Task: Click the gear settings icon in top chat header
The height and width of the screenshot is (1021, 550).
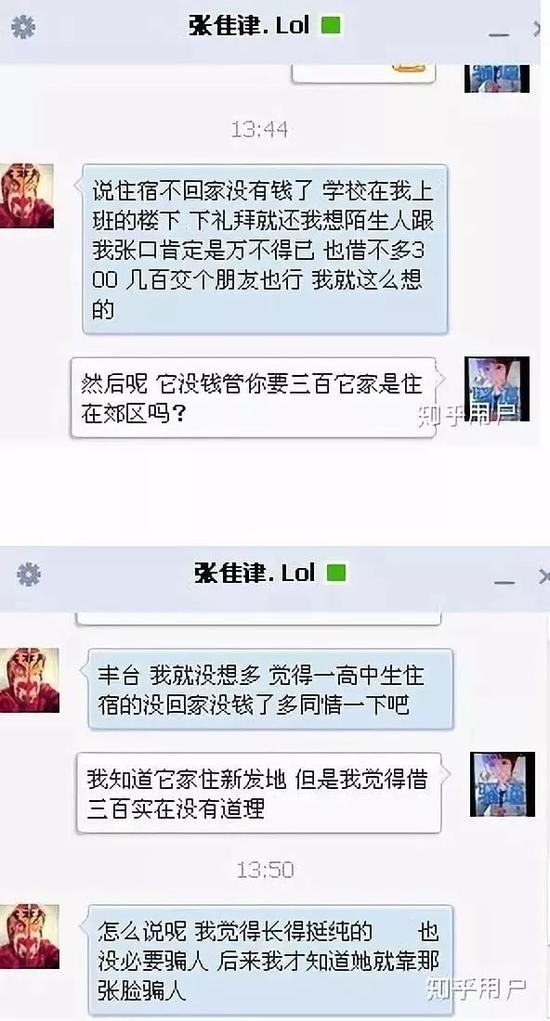Action: click(23, 27)
